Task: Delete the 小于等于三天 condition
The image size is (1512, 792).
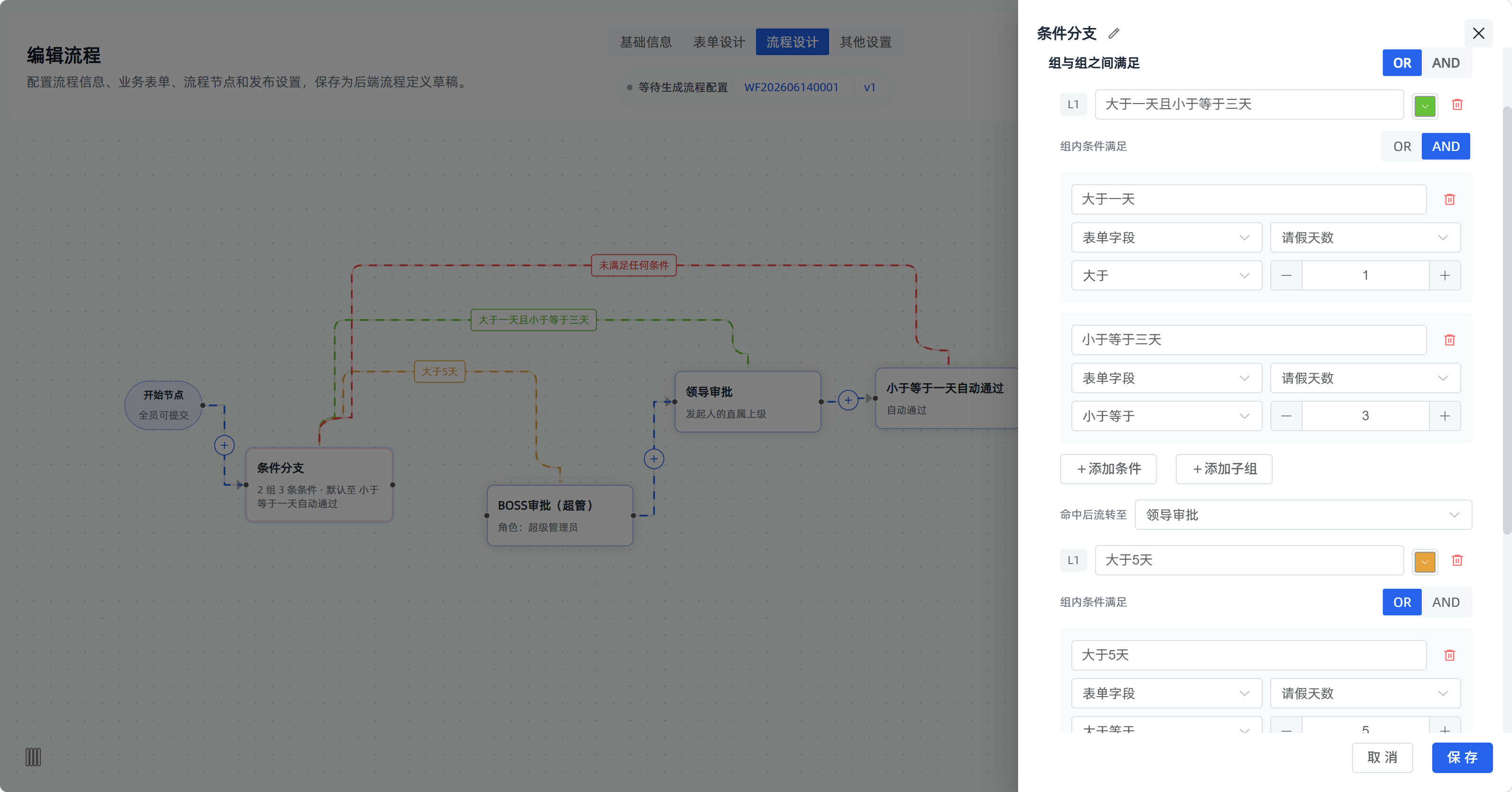Action: (x=1449, y=340)
